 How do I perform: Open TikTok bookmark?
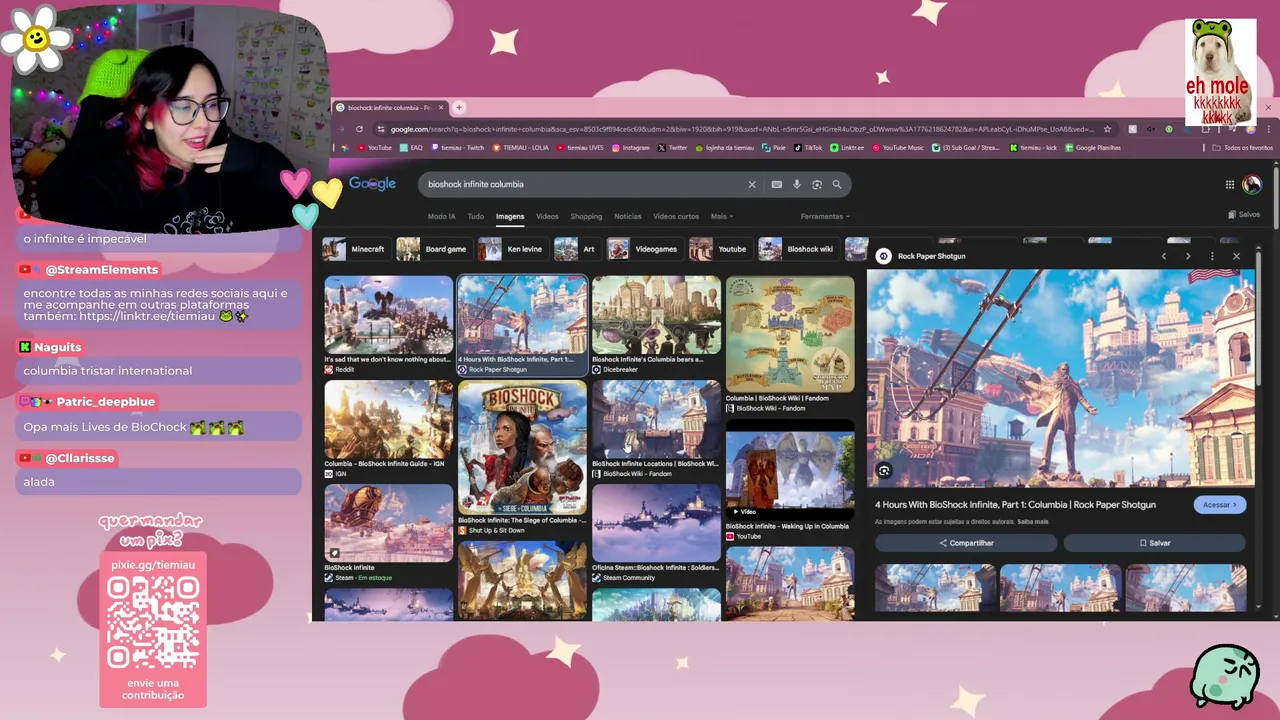click(x=808, y=148)
